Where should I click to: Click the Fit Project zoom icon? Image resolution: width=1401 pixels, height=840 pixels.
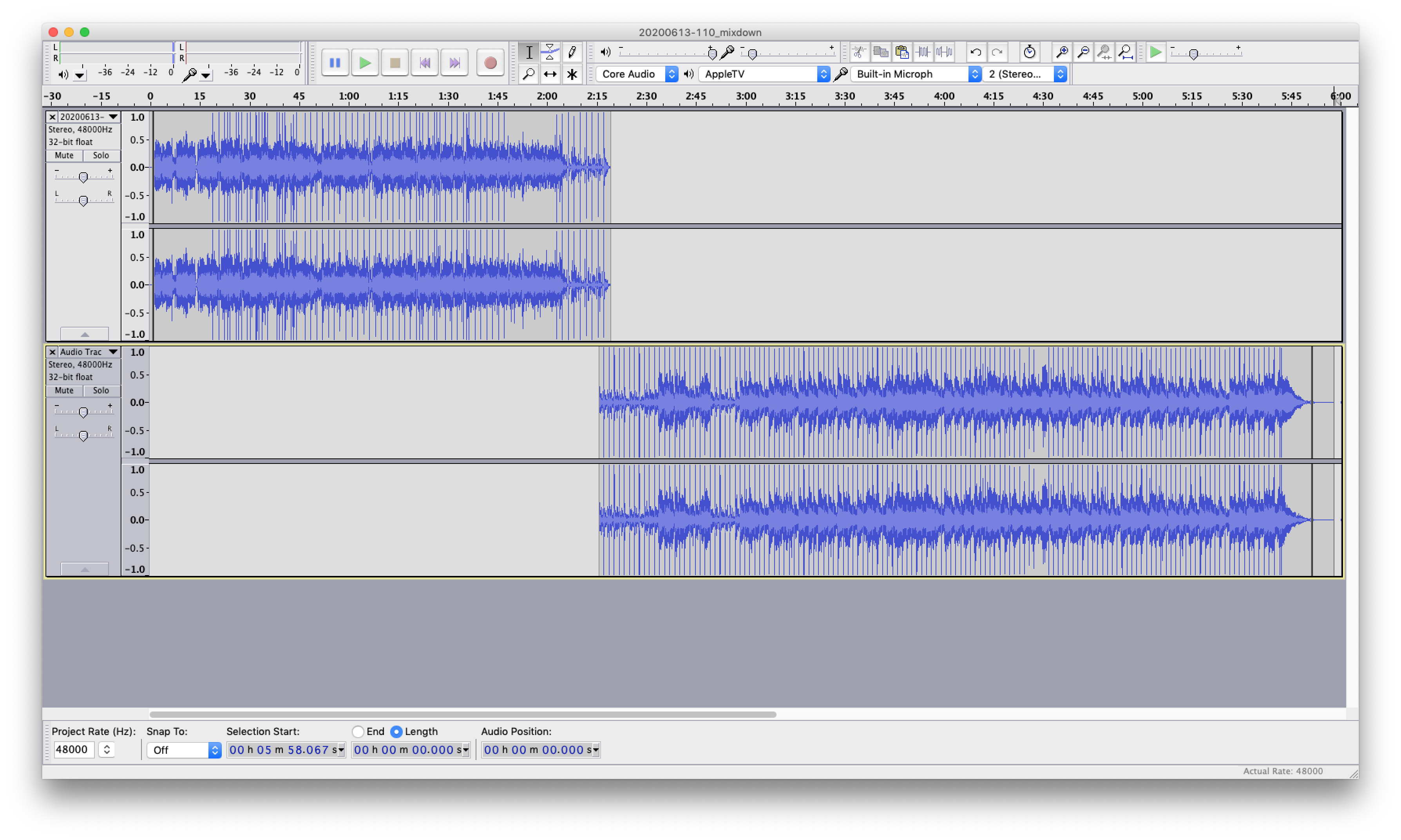(x=1126, y=52)
